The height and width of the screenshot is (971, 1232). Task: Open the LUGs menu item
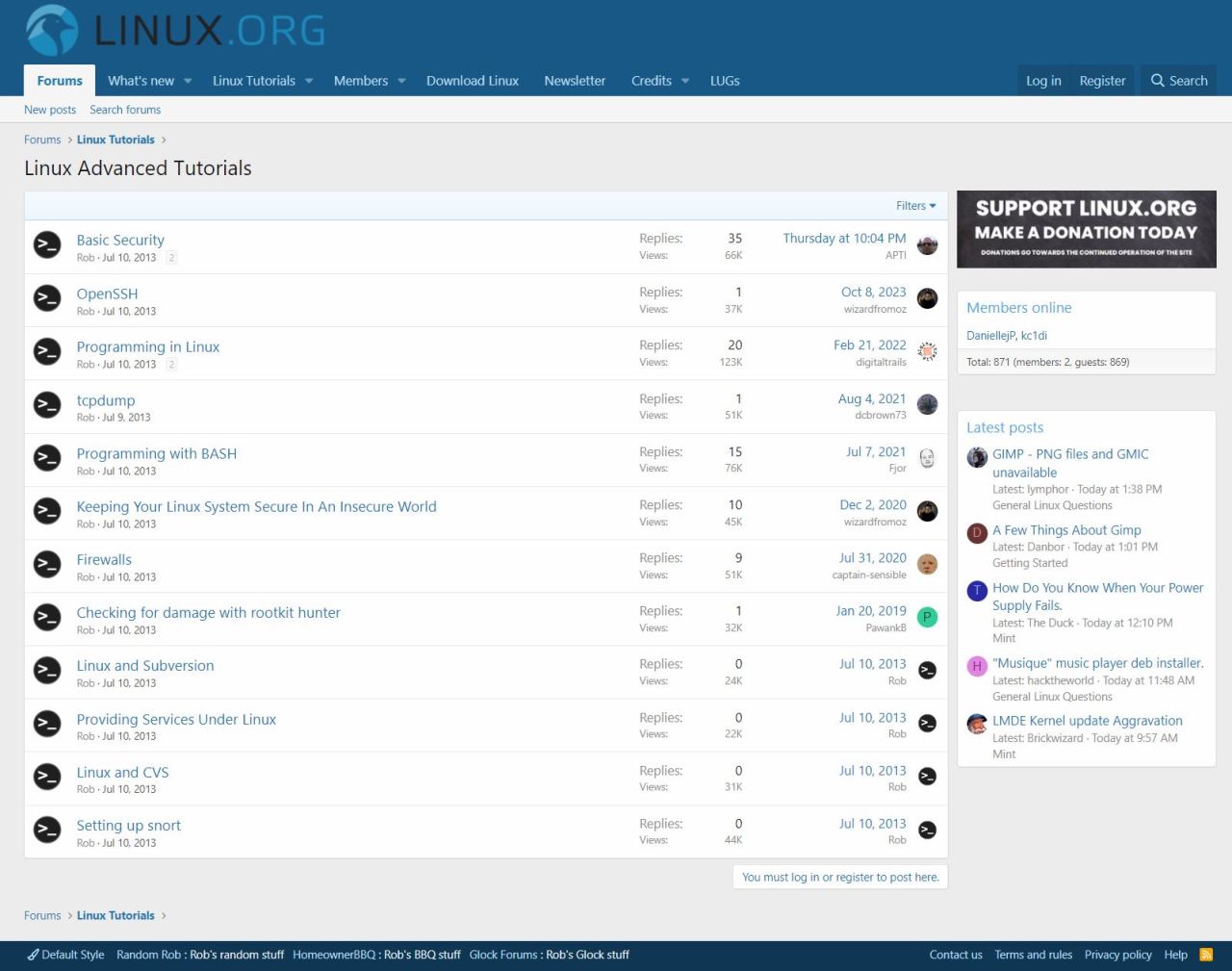point(725,81)
